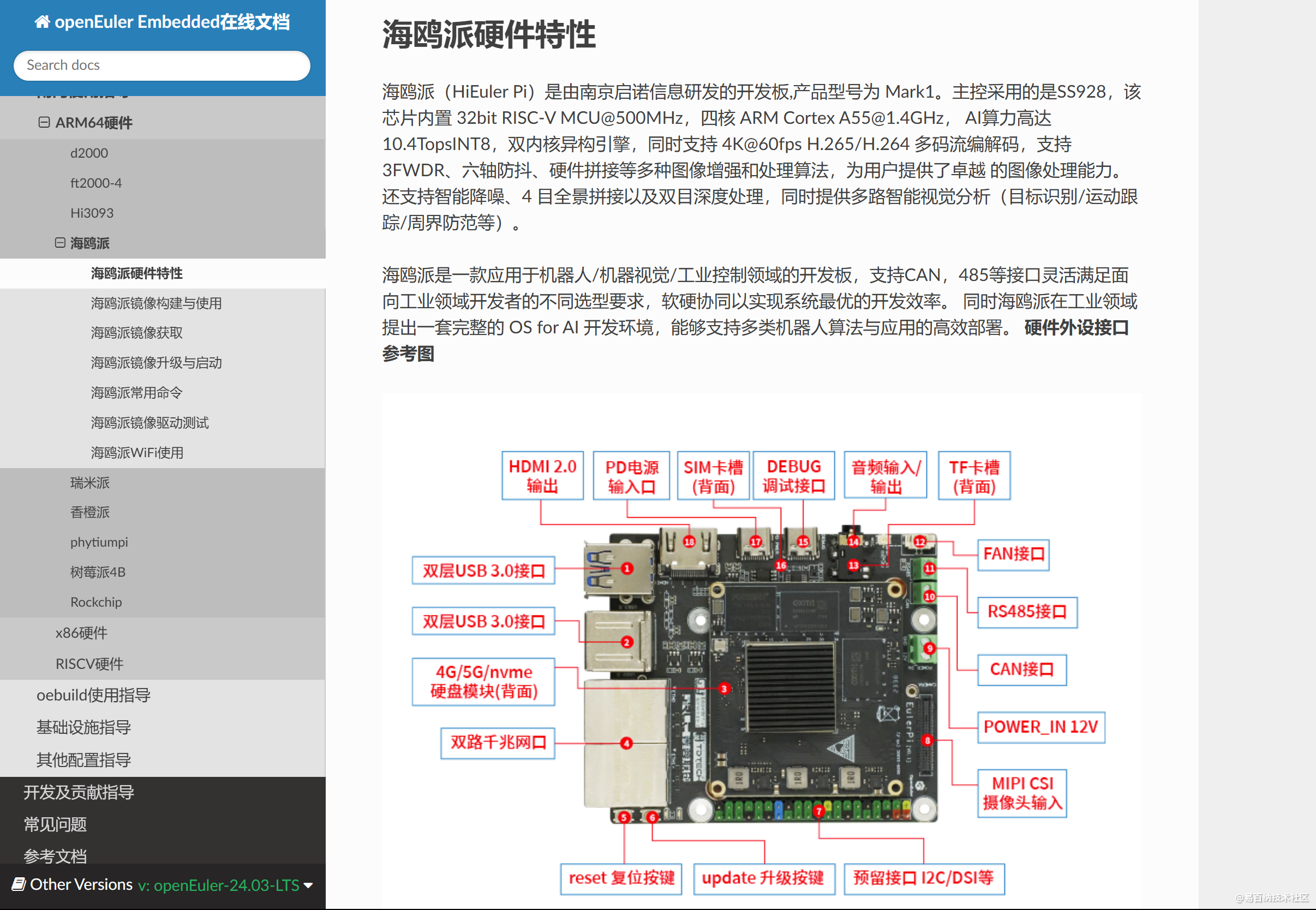Go to 海鸥派镜像驱动测试
1316x910 pixels.
(x=150, y=422)
